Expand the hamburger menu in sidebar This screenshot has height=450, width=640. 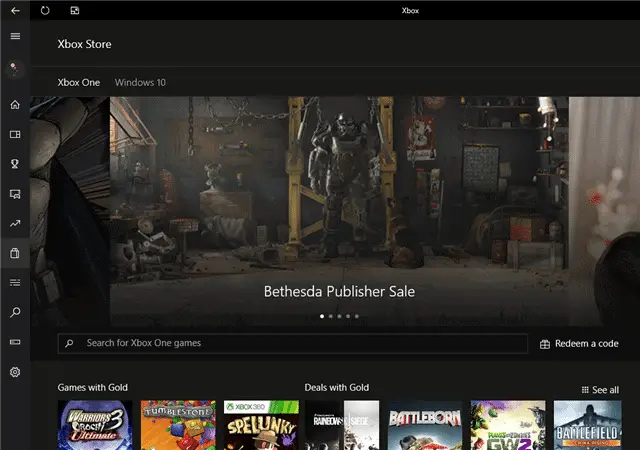point(15,36)
